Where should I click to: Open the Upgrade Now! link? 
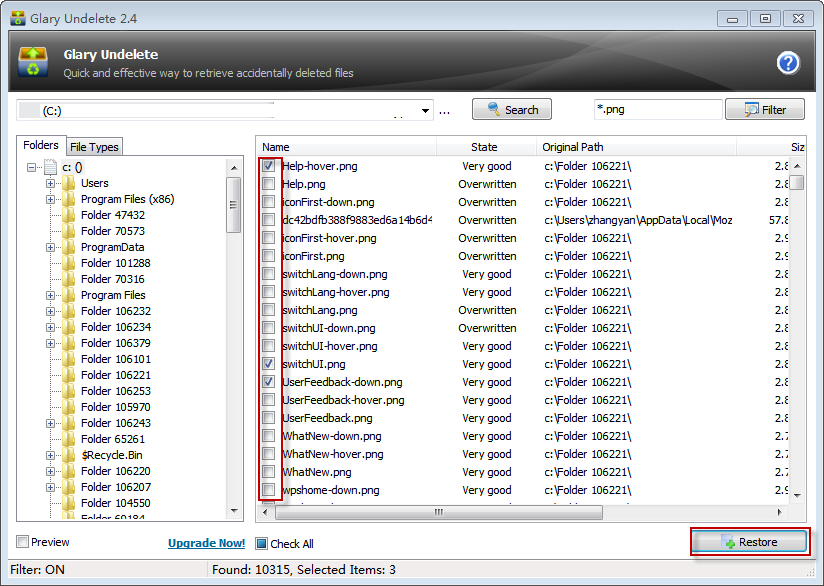(x=206, y=543)
